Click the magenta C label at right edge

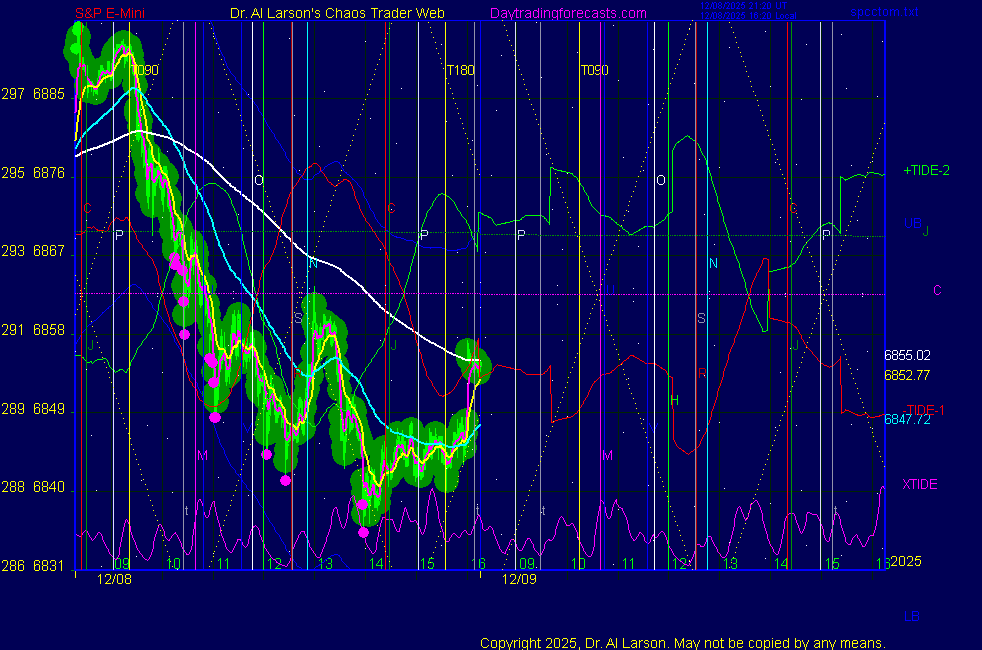(937, 291)
